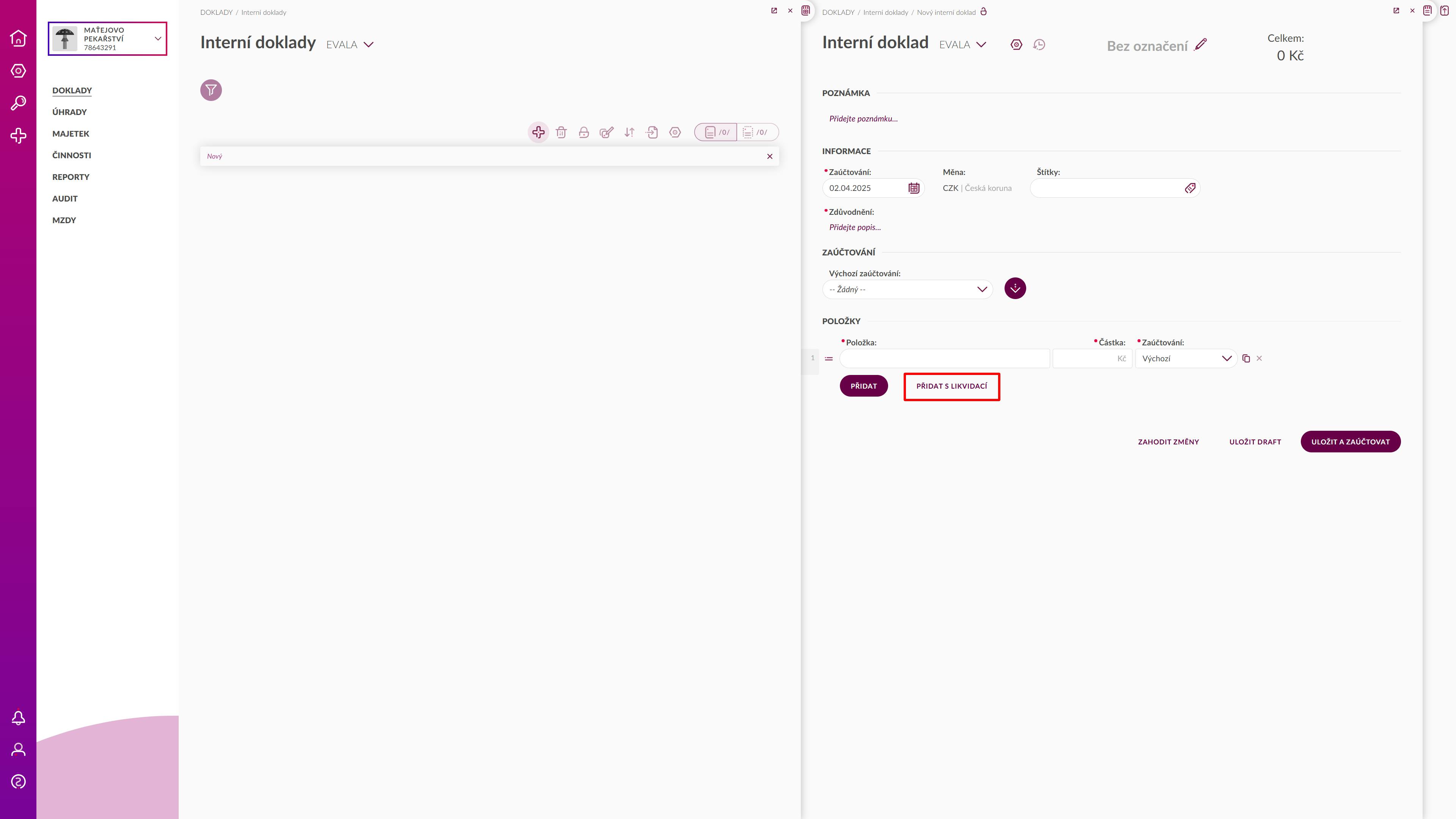
Task: Click the upload document icon at top right
Action: [1445, 10]
